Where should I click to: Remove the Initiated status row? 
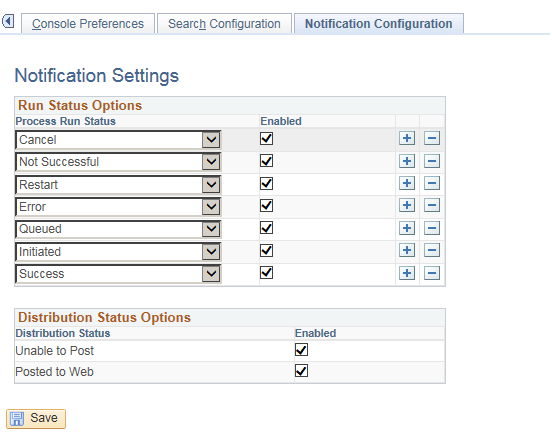(x=432, y=250)
